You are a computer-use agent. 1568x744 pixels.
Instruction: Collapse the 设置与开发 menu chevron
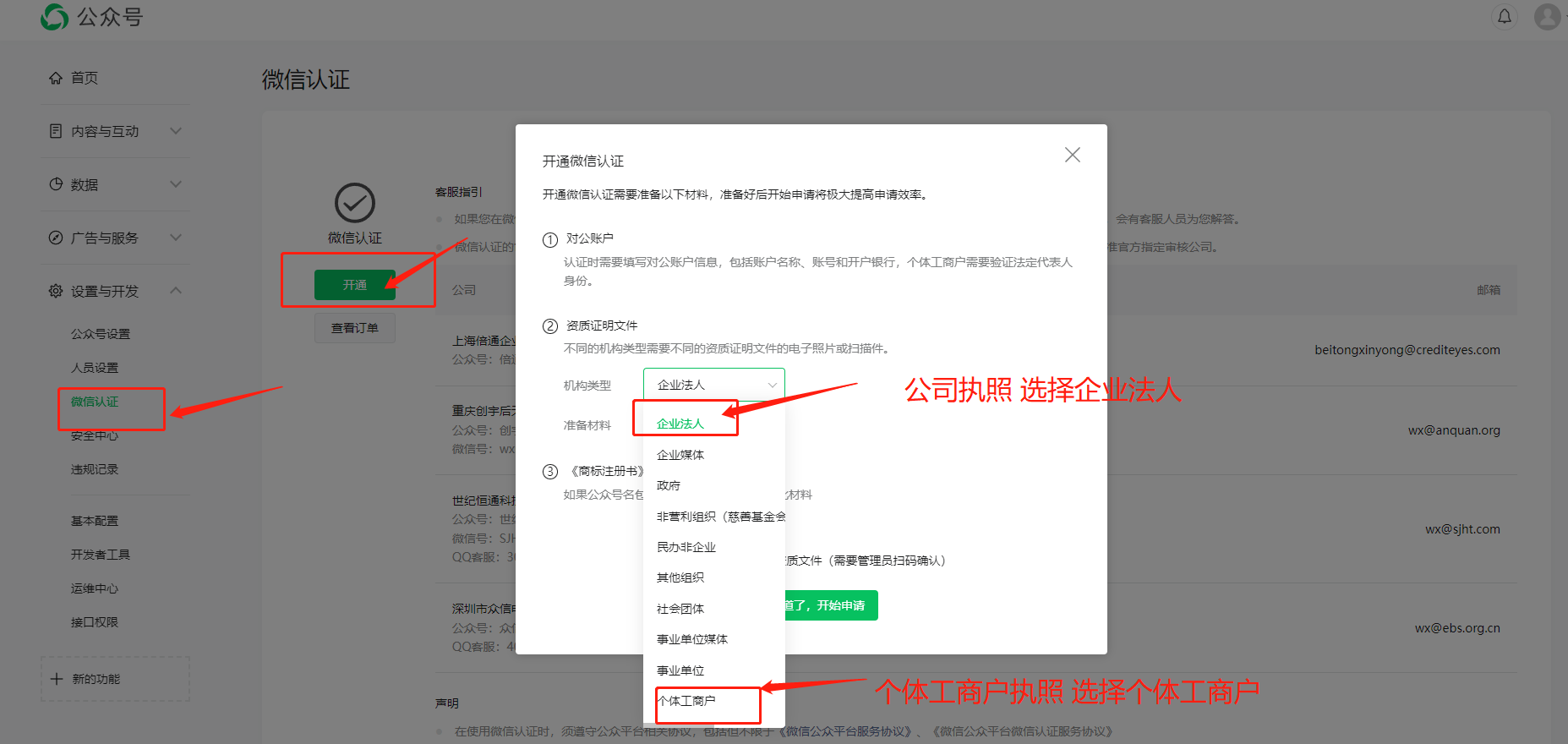tap(176, 291)
